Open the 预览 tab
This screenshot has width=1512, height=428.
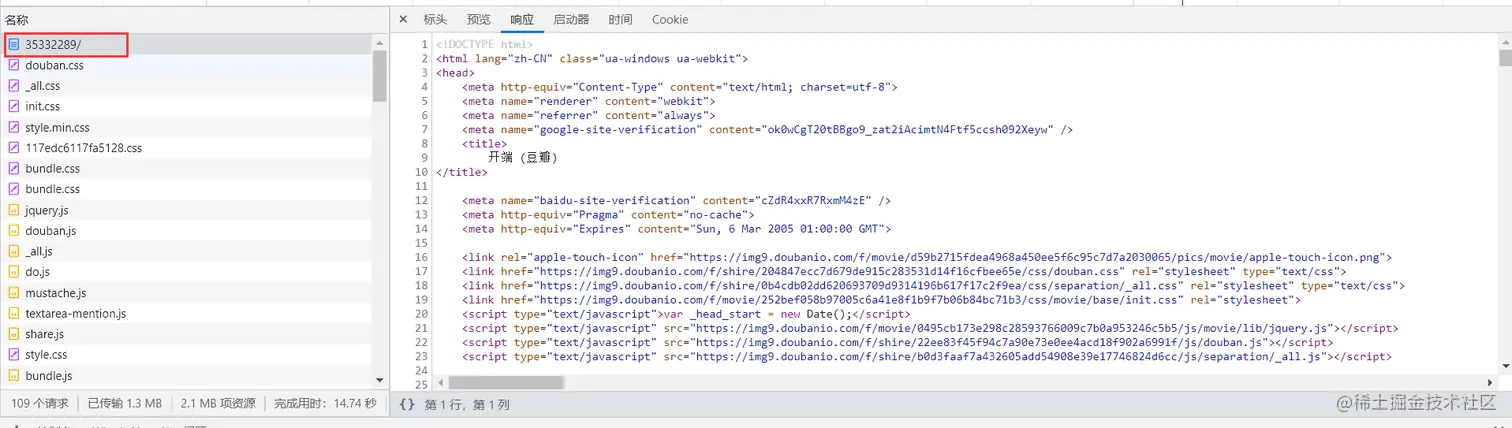[479, 20]
